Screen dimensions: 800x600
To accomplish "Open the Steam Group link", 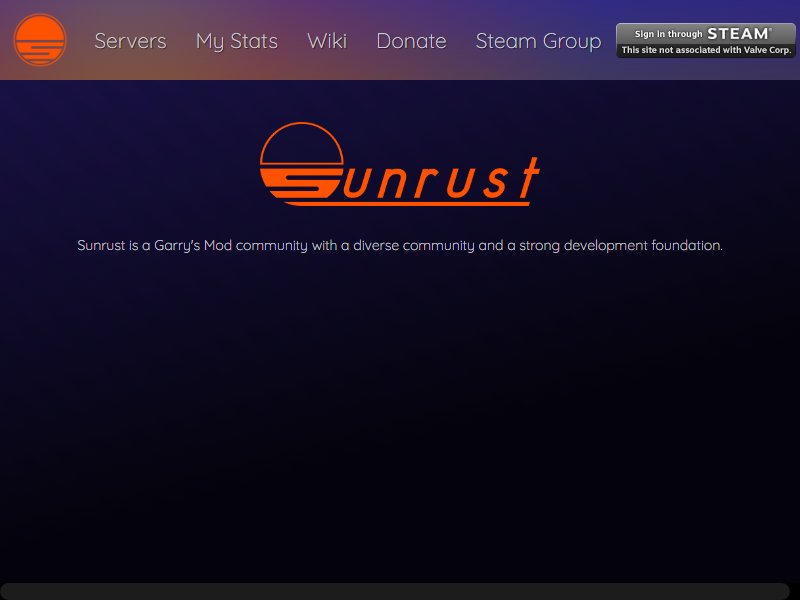I will point(538,41).
